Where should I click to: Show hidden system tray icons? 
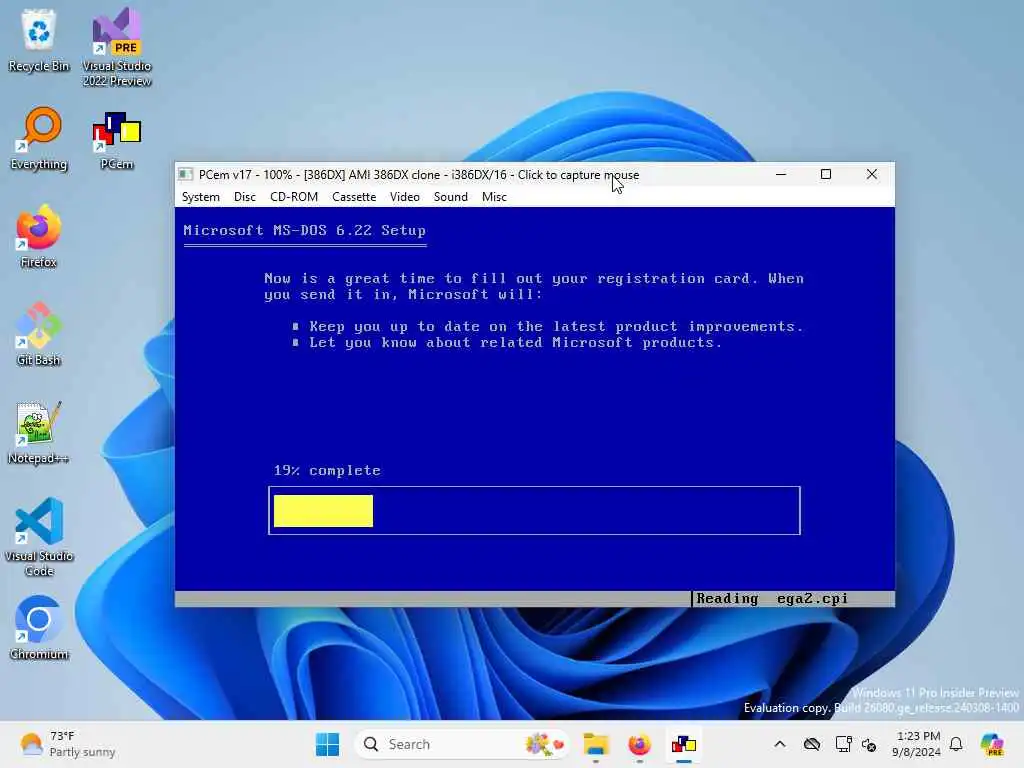point(780,744)
